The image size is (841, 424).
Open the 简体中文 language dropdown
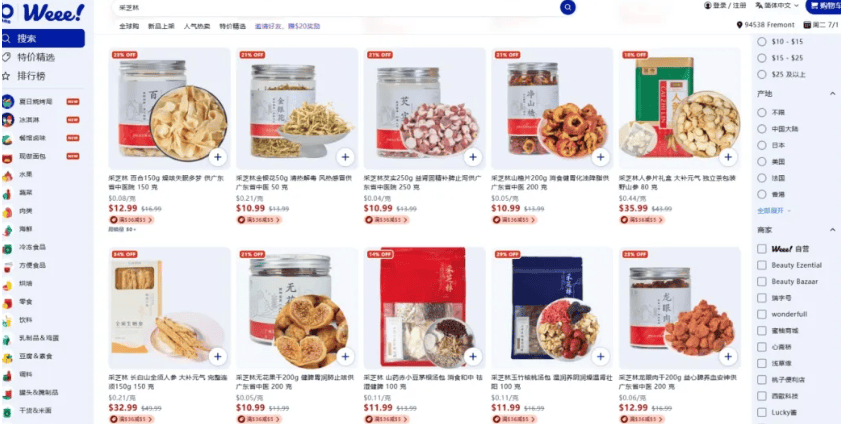(777, 5)
